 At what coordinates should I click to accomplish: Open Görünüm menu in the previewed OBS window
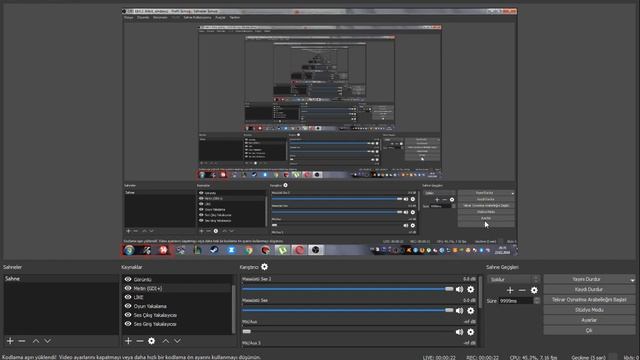160,18
